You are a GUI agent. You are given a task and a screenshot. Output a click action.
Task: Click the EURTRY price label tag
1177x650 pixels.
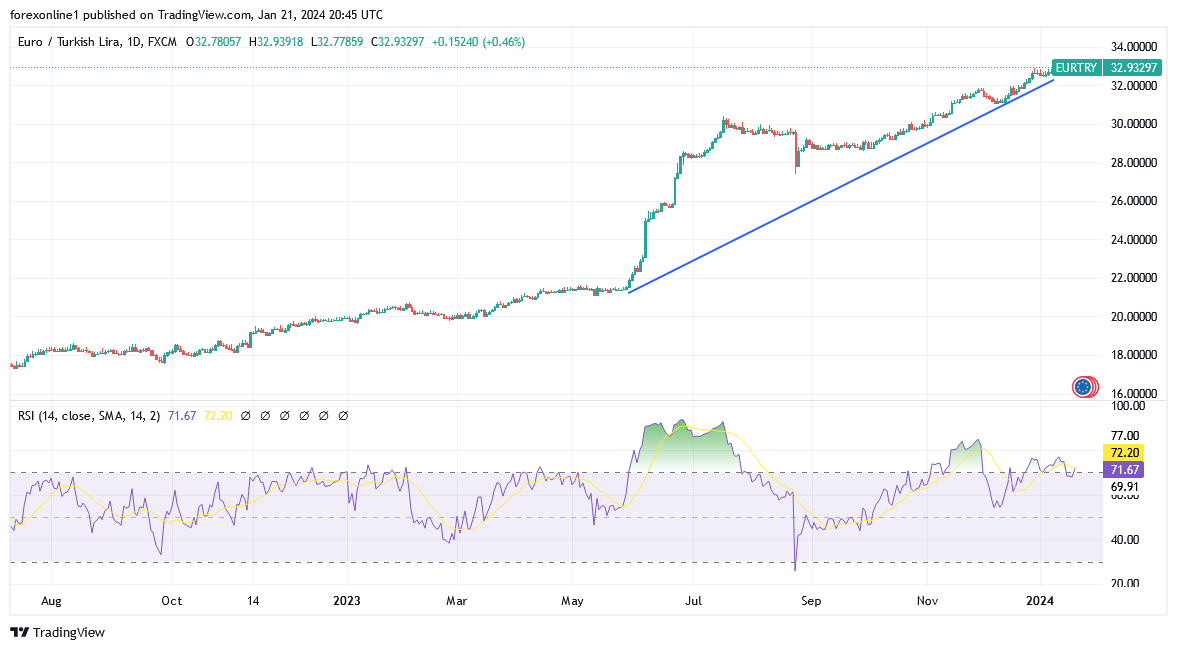tap(1076, 68)
